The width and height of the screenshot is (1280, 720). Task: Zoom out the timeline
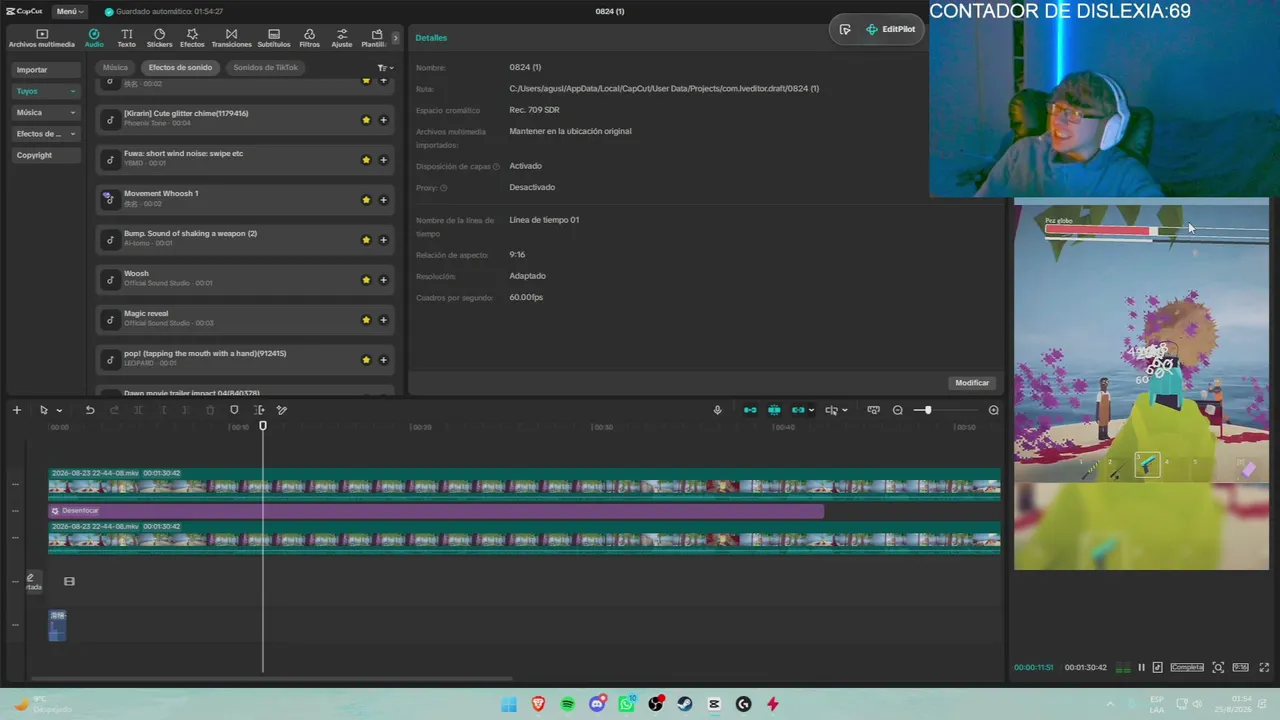(897, 410)
